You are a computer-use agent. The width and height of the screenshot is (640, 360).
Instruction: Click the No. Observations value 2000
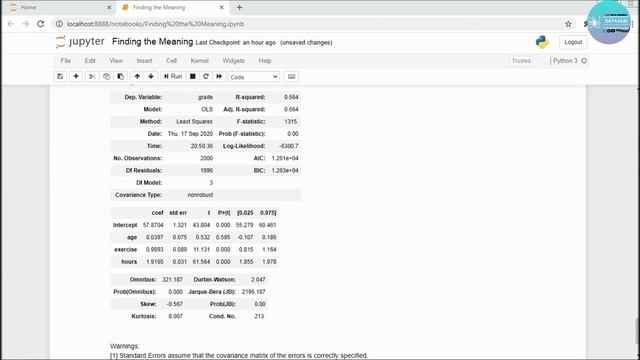click(x=207, y=158)
